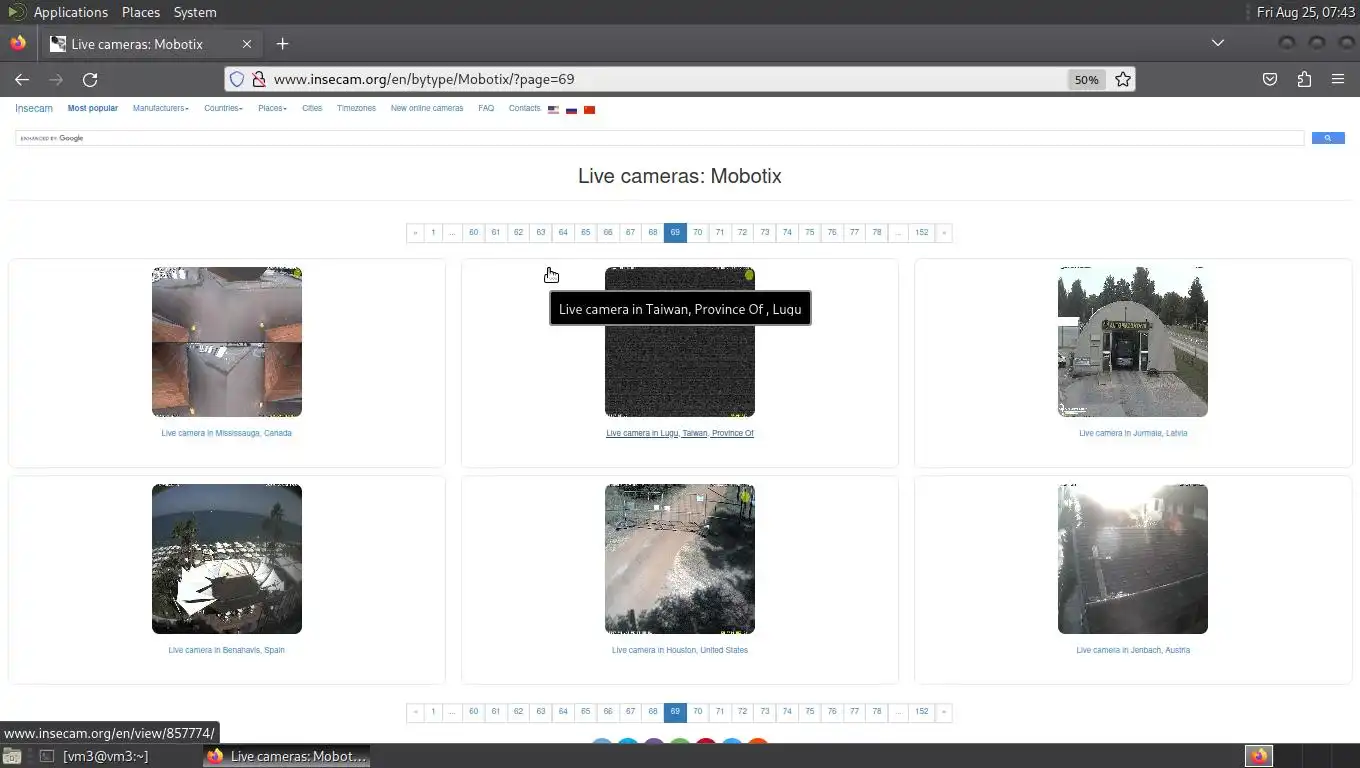Open the Live camera in Houston, United States link
The height and width of the screenshot is (768, 1360).
click(x=680, y=650)
